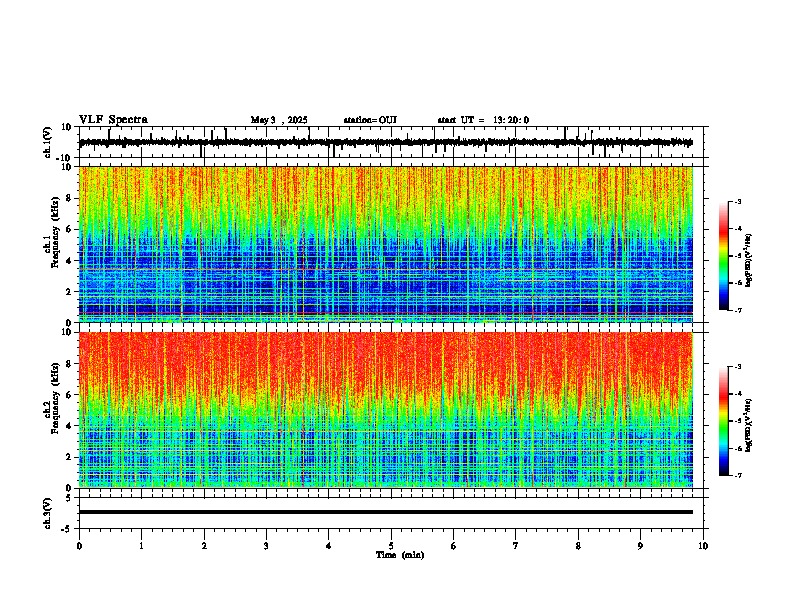Screen dimensions: 792x612
Task: Click the "4" tick on Time axis
Action: [329, 546]
